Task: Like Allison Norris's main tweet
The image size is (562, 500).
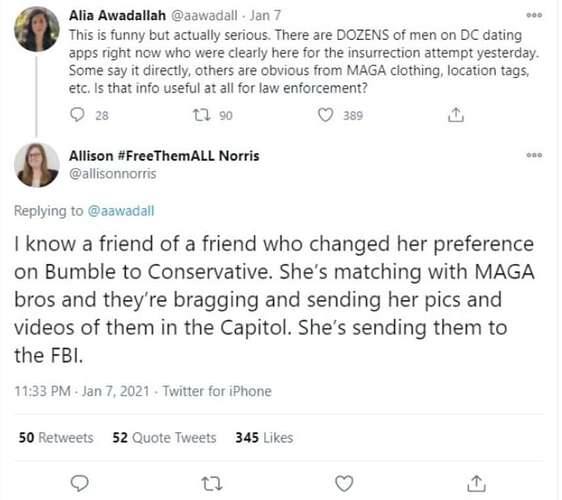Action: click(344, 483)
